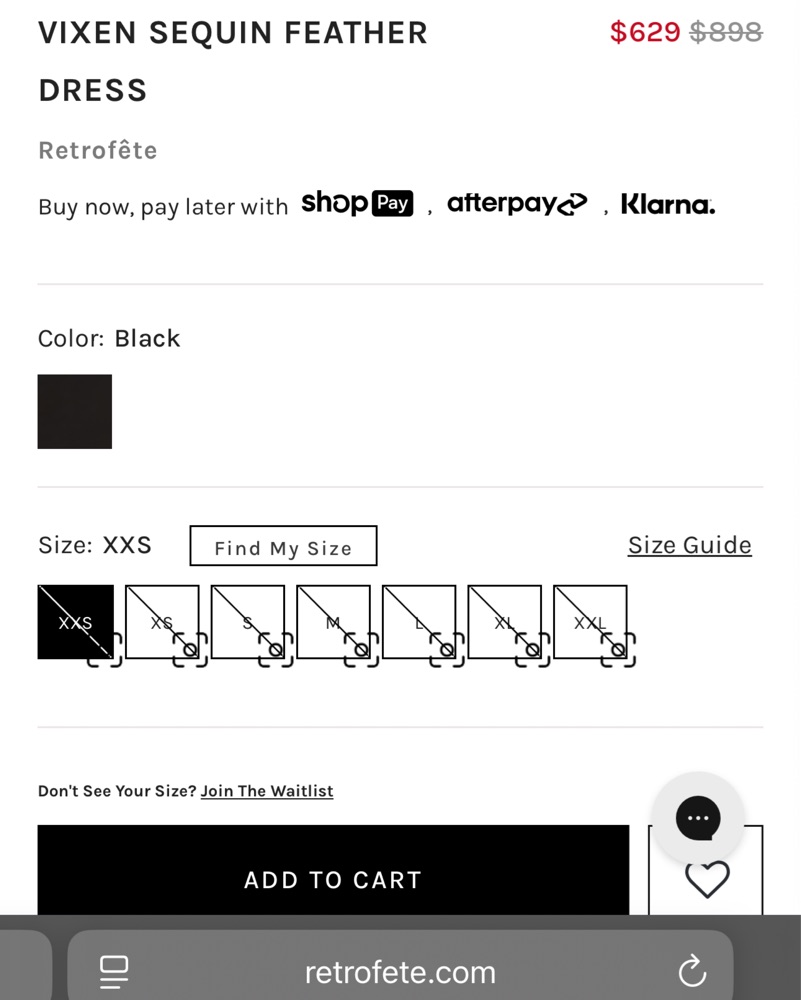Click the Find My Size button

[x=283, y=546]
